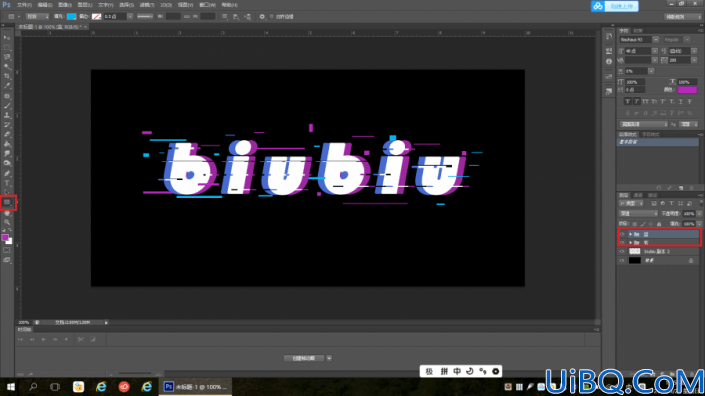Hide the black background layer

(622, 260)
